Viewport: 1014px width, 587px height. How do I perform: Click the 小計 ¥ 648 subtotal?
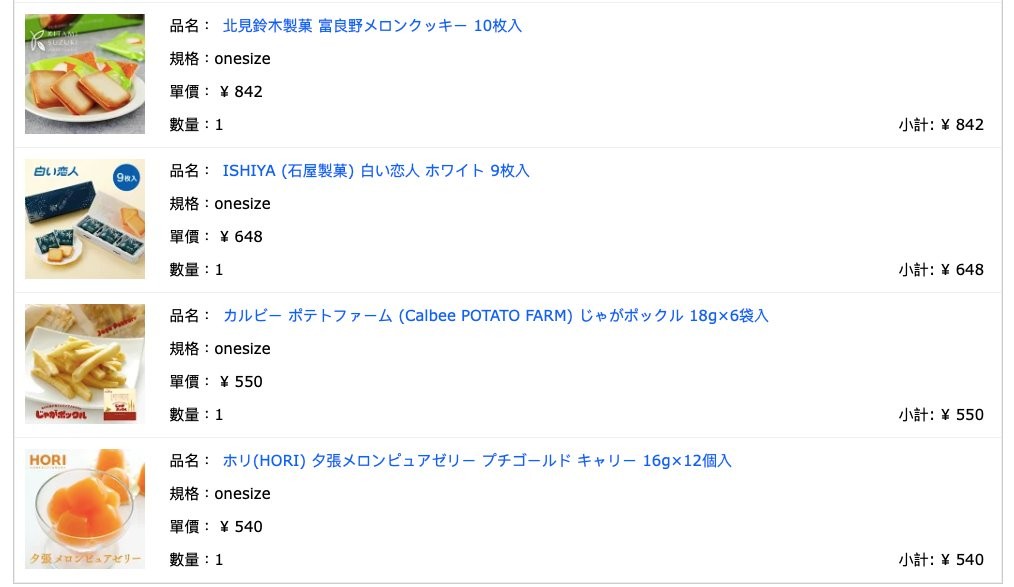click(x=941, y=270)
